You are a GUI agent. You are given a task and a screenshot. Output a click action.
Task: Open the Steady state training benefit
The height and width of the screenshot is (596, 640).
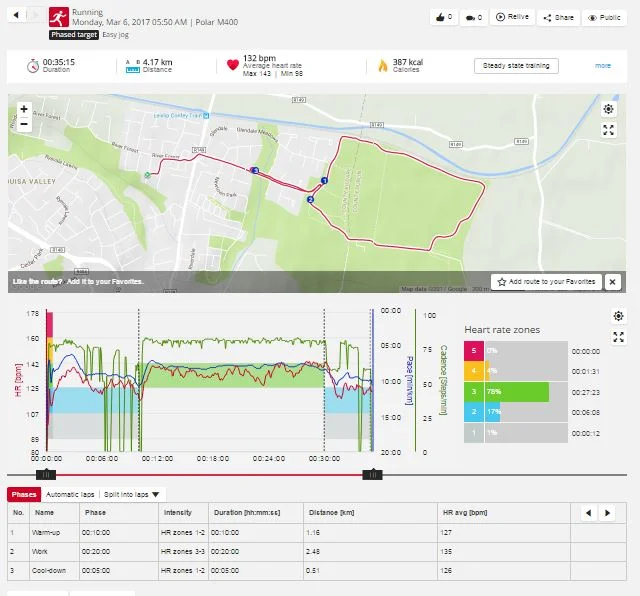(516, 66)
